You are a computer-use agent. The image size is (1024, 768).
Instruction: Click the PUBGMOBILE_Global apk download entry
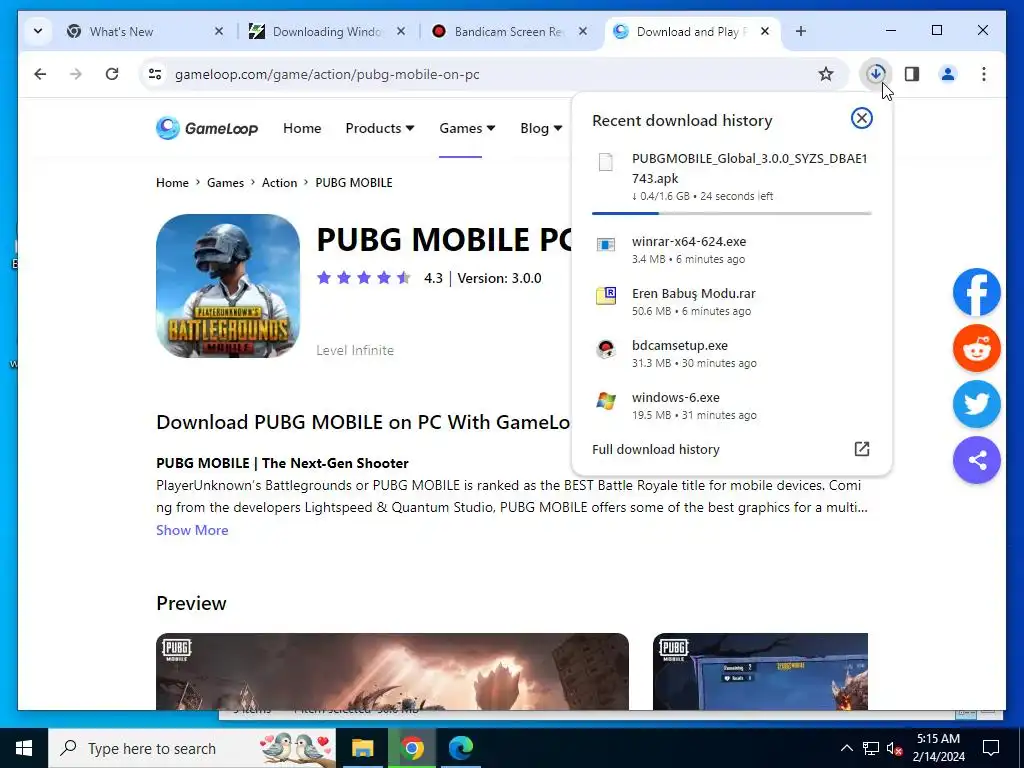[731, 178]
